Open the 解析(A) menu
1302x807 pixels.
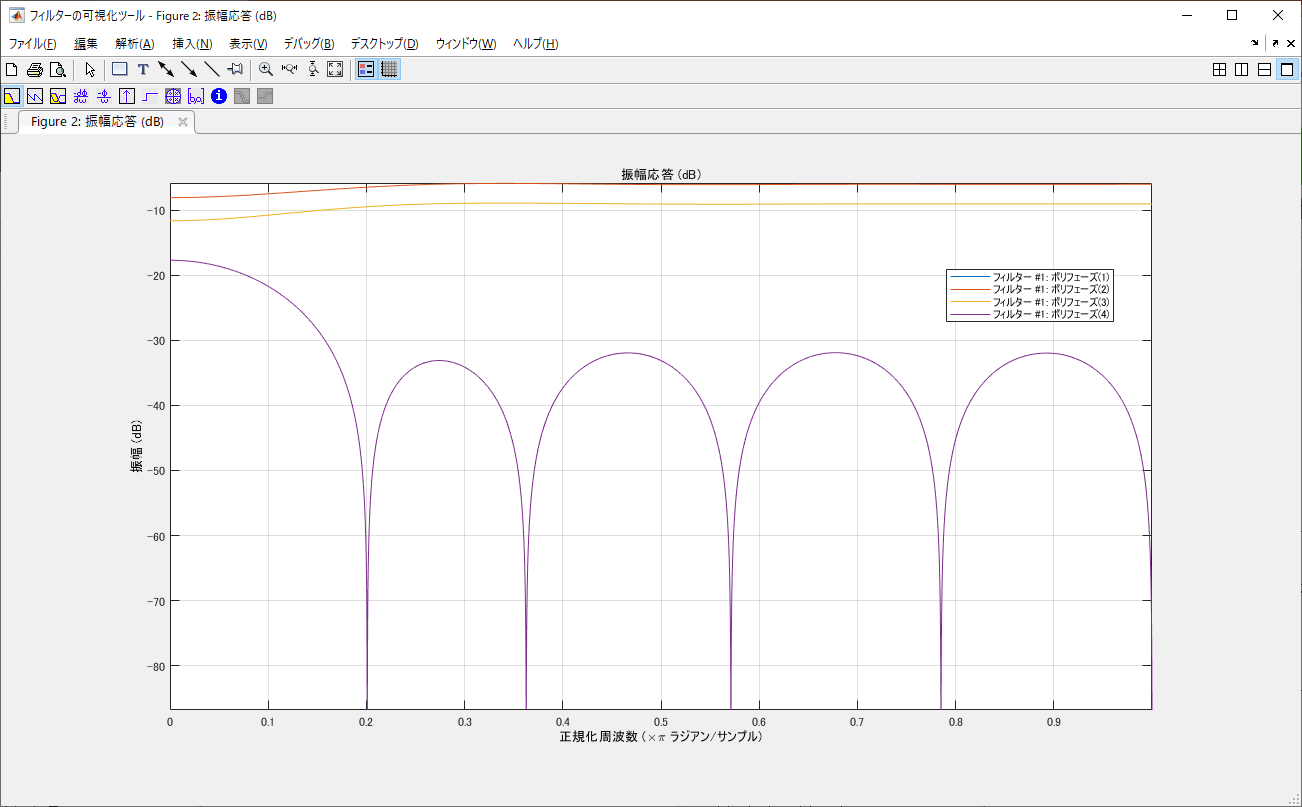click(135, 44)
